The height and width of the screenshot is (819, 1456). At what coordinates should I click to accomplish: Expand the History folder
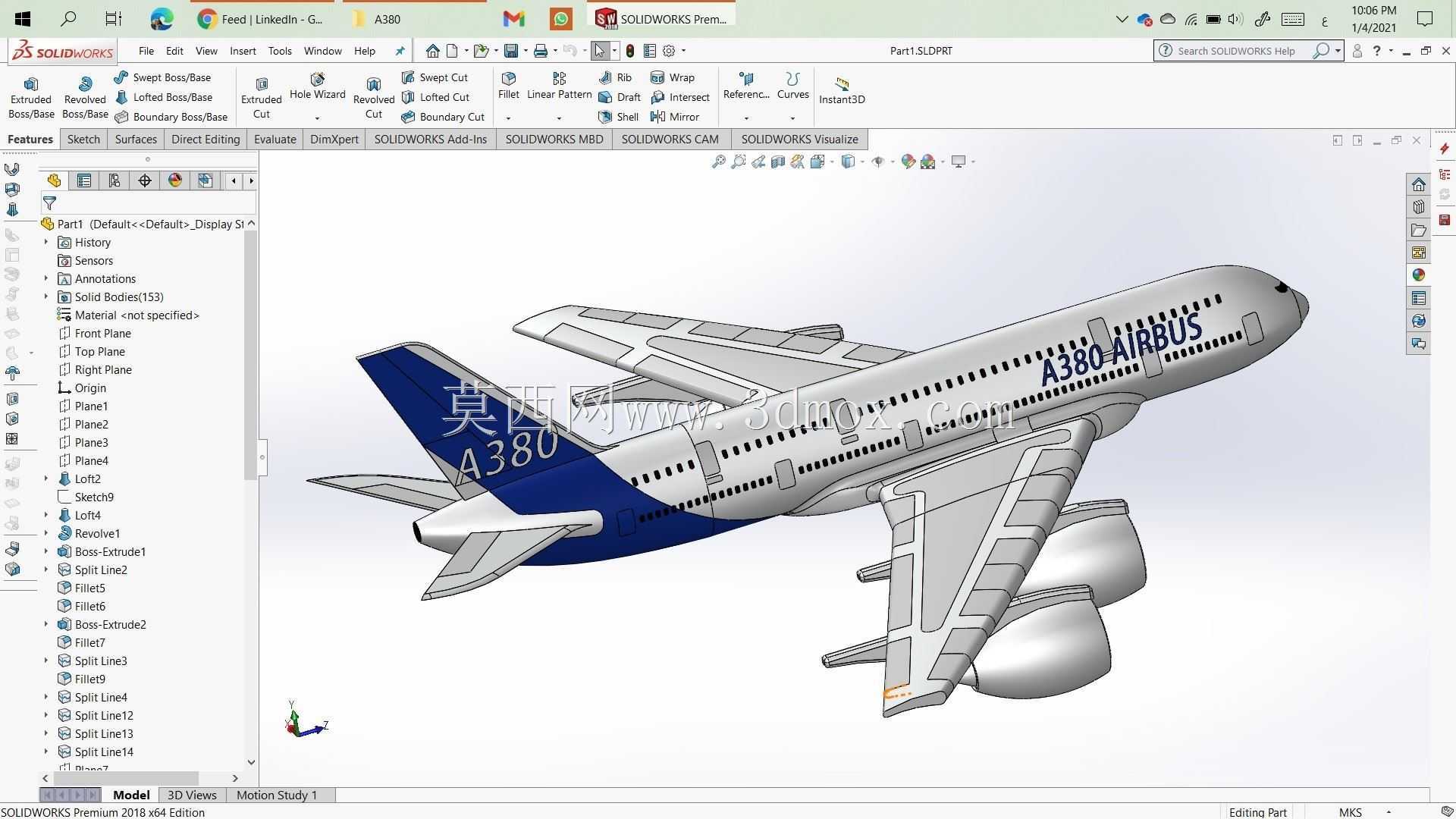(x=46, y=242)
